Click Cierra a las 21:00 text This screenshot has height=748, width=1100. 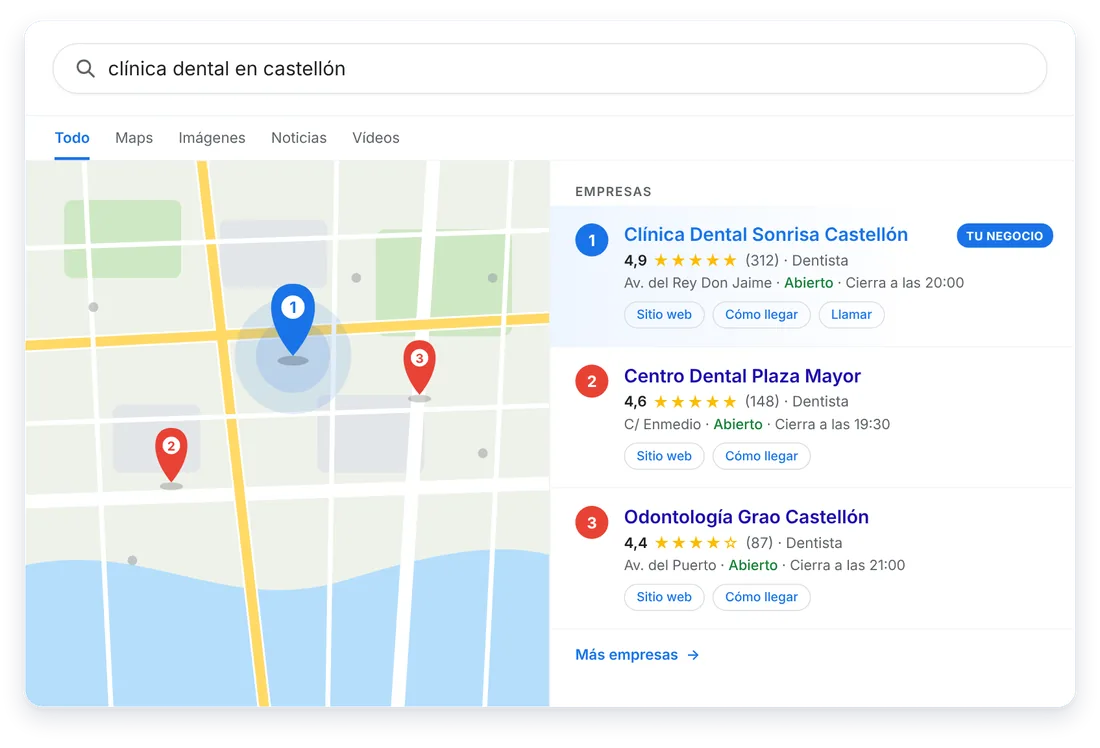pyautogui.click(x=847, y=565)
